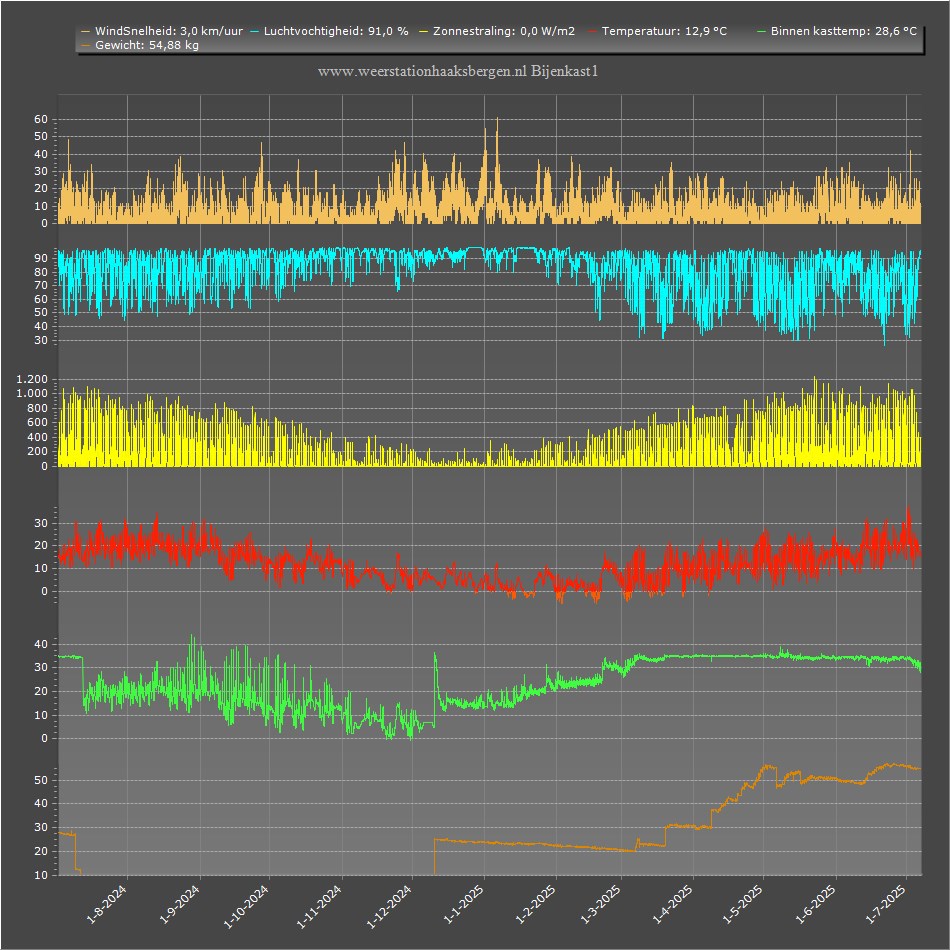This screenshot has width=950, height=950.
Task: Click the 1-3-2025 date axis label
Action: click(600, 904)
